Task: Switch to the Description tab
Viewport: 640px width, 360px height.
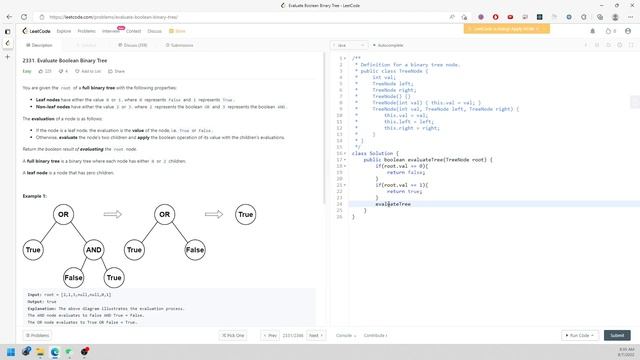Action: [39, 45]
